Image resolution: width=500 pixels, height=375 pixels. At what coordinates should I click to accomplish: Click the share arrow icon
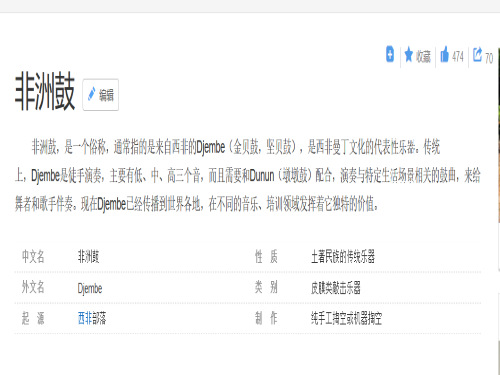[477, 54]
